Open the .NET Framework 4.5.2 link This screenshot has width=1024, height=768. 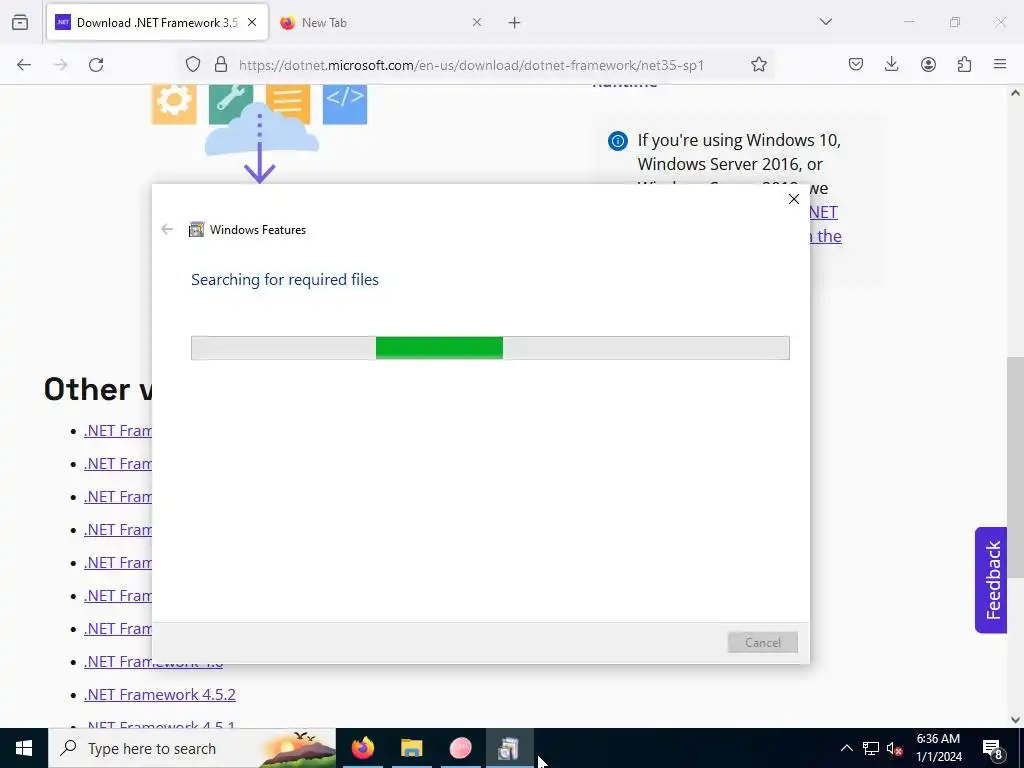coord(160,694)
